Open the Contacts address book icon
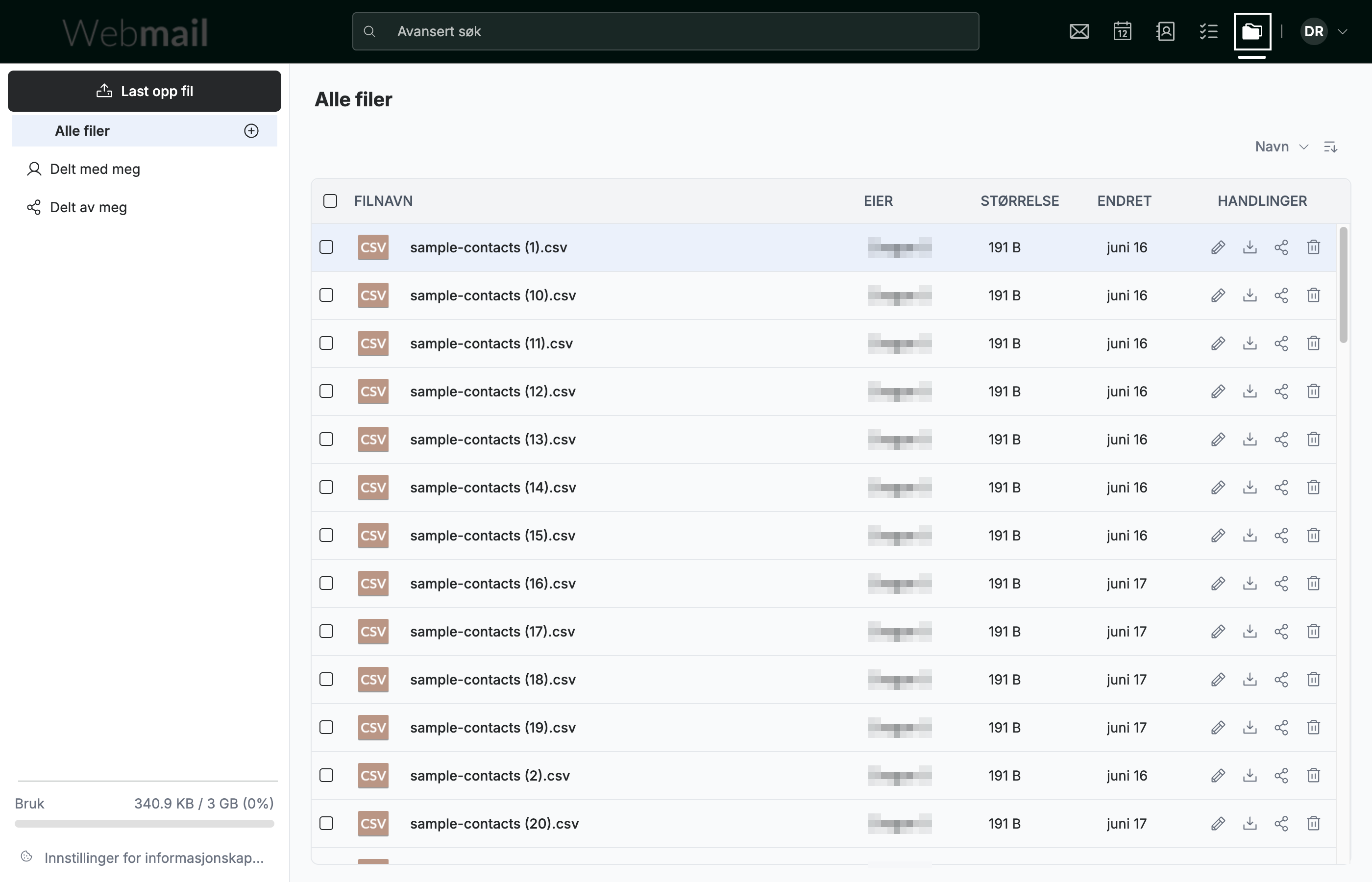 coord(1165,31)
